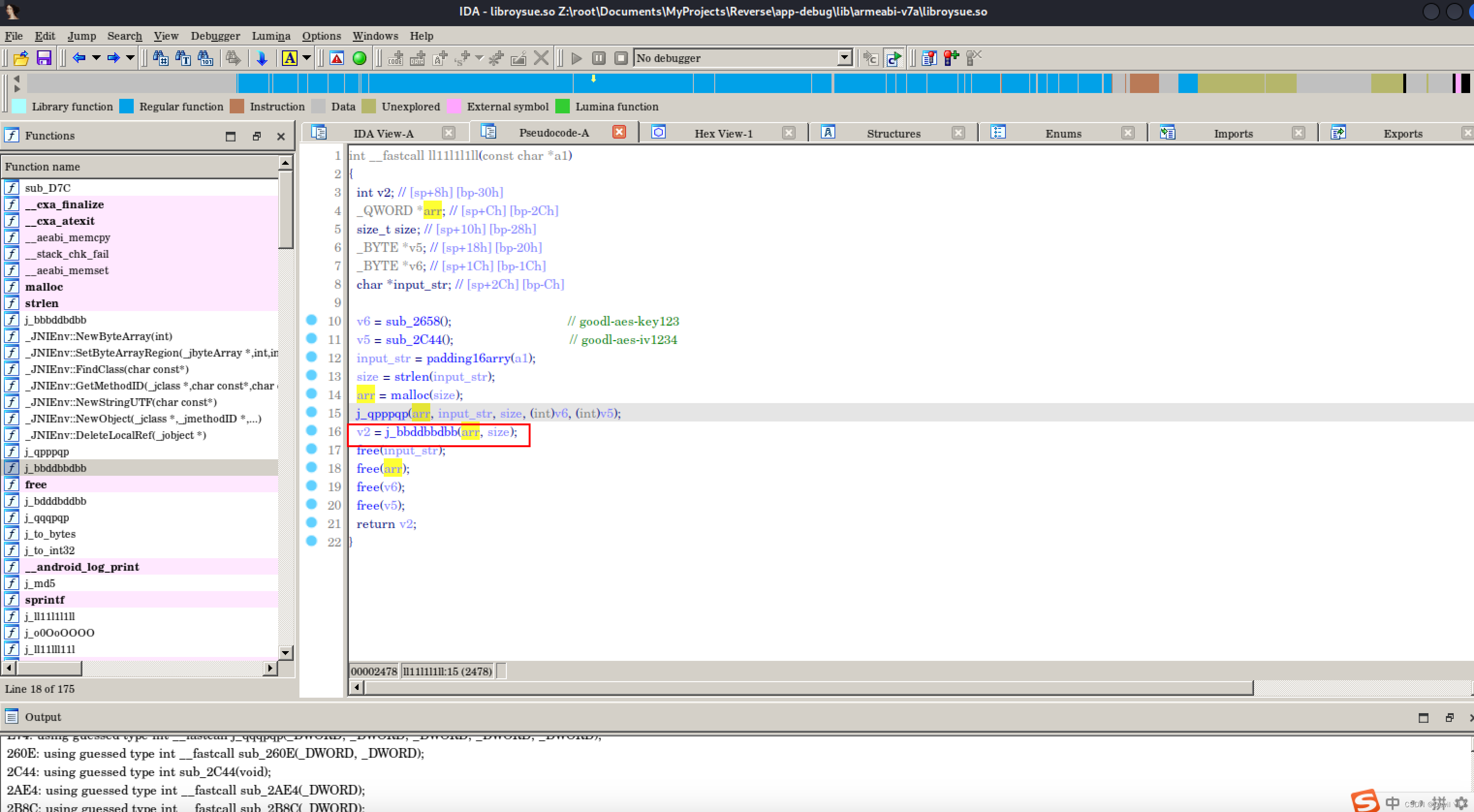Start process with the play button
The image size is (1474, 812).
point(577,58)
